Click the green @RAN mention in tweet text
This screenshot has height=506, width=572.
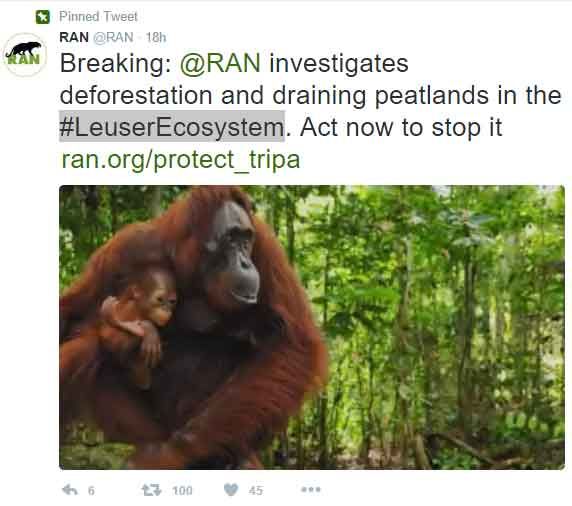click(220, 63)
